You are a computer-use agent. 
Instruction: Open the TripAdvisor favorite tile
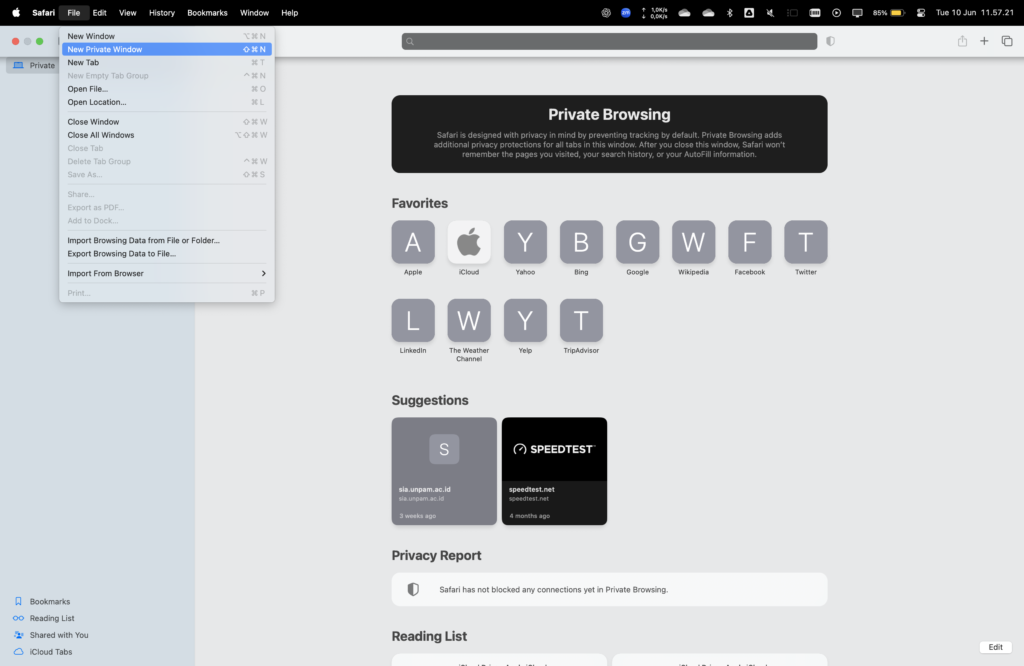[x=581, y=321]
